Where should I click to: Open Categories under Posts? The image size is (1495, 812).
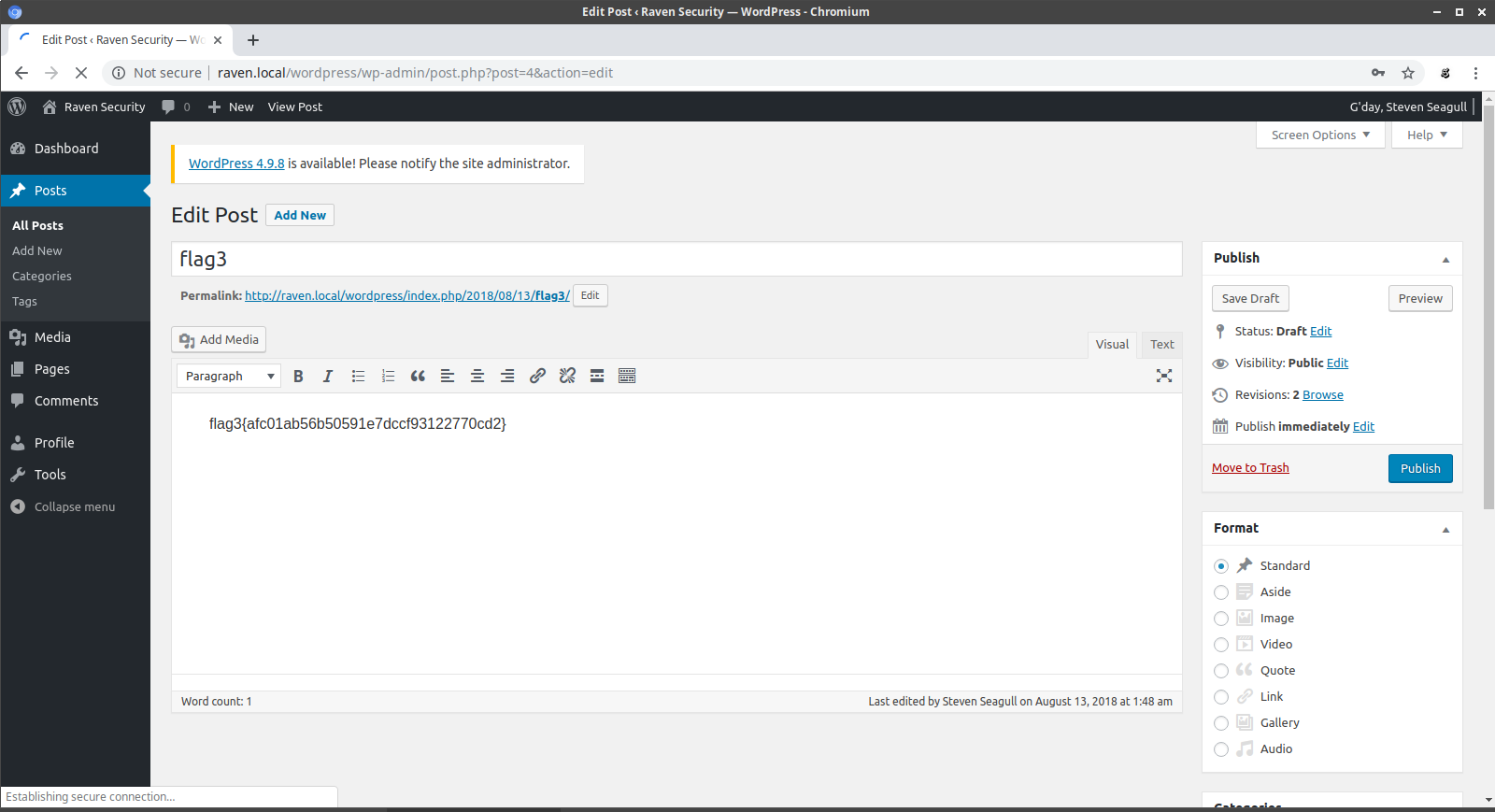coord(42,277)
